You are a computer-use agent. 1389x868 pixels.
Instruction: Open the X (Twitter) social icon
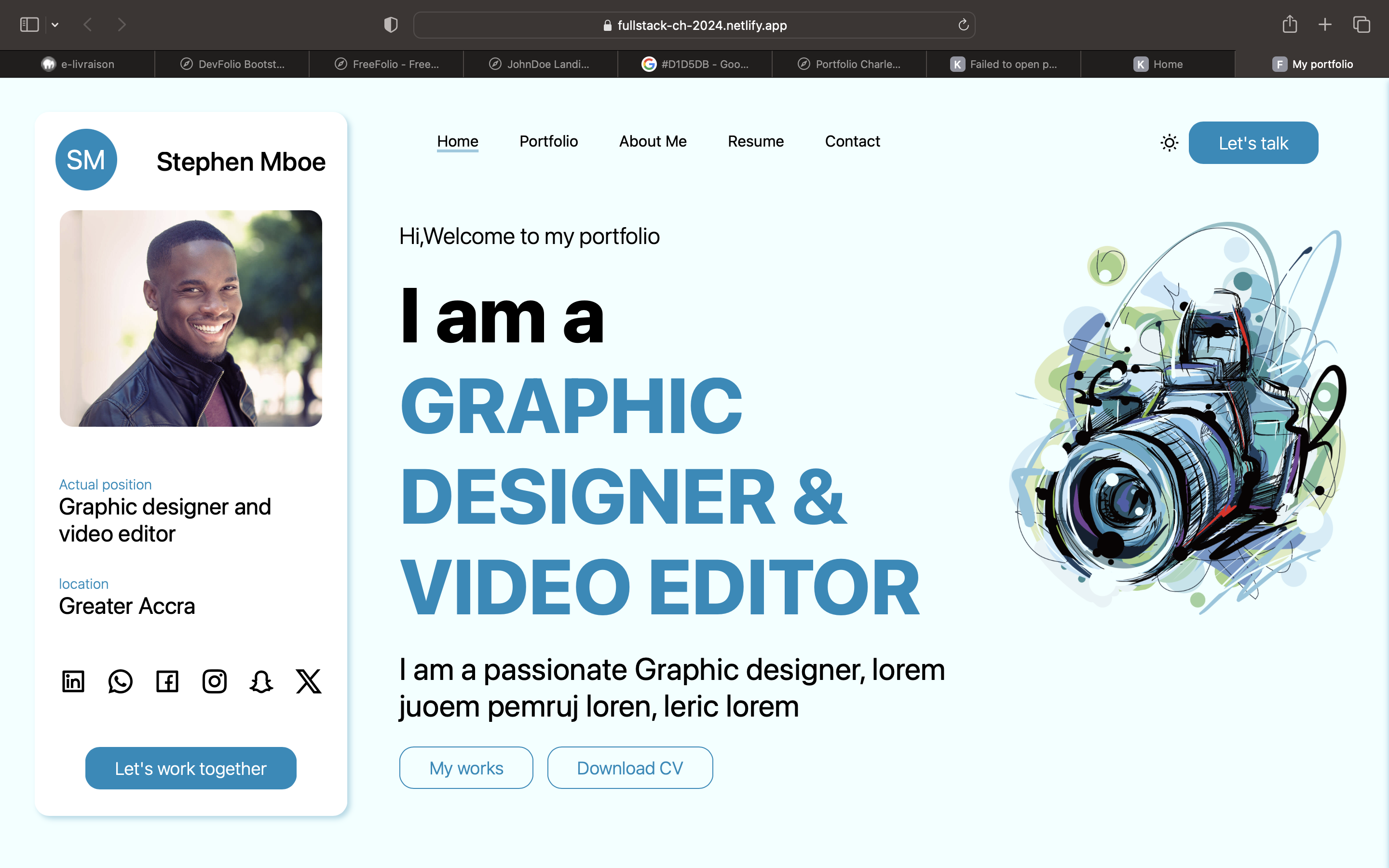coord(308,681)
